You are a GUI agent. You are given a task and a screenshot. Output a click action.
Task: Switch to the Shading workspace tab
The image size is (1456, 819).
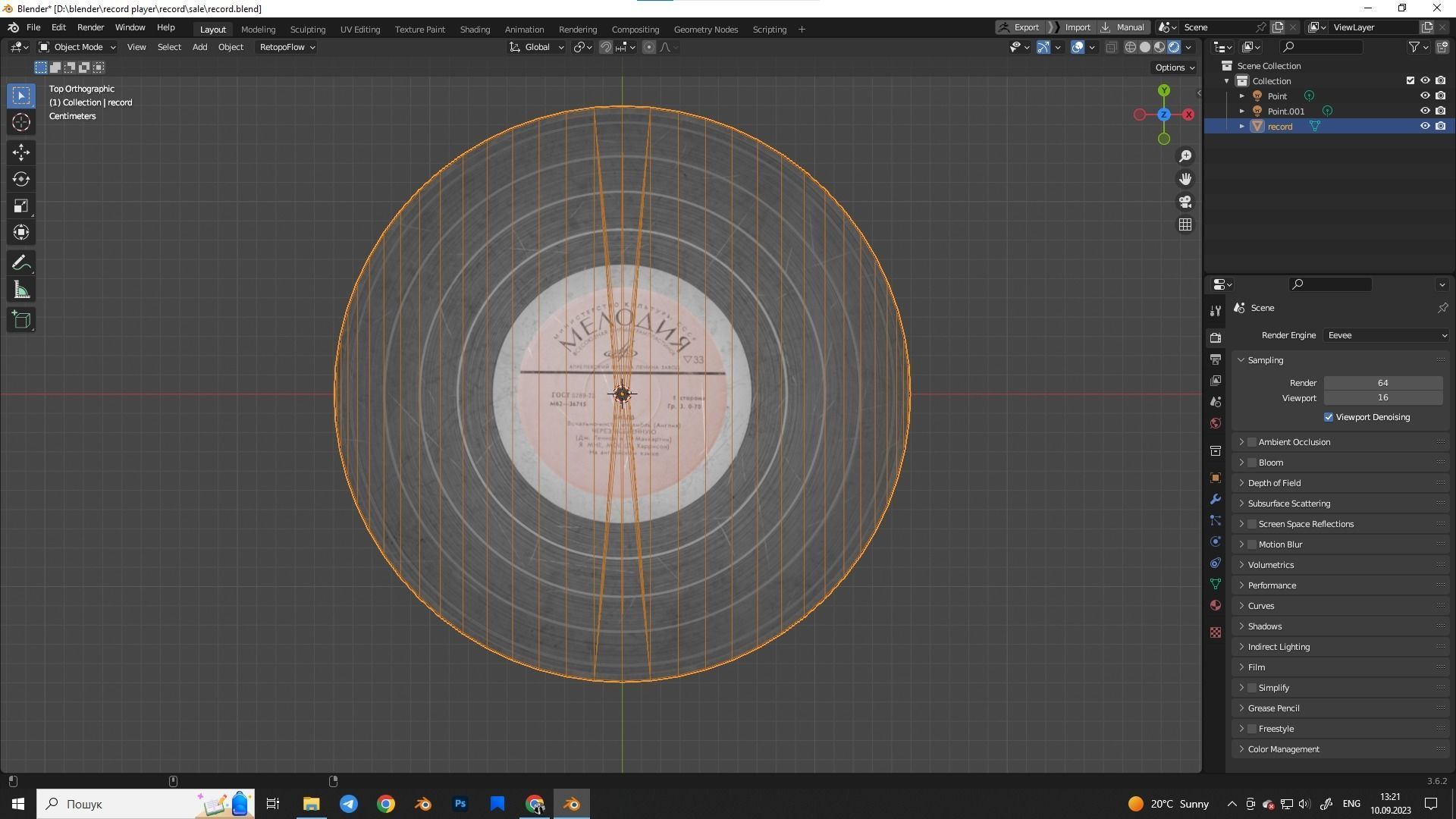(x=475, y=29)
